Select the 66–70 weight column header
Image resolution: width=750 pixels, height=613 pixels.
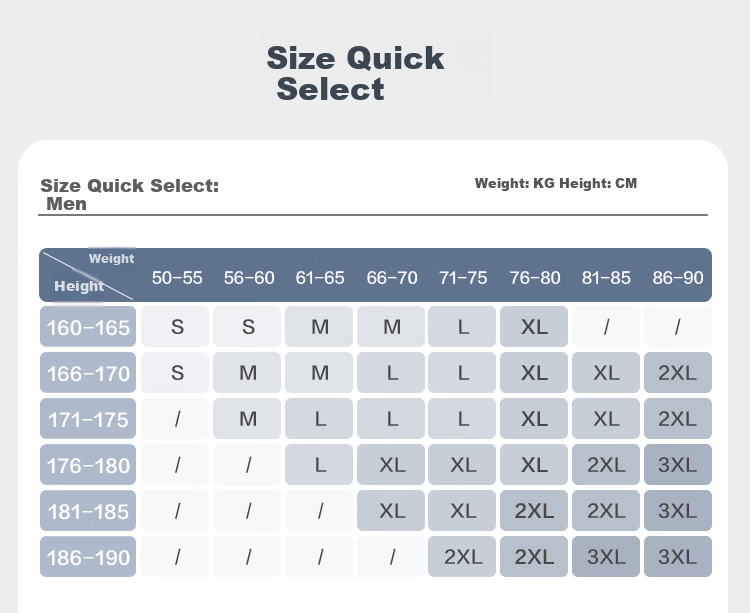pos(392,278)
